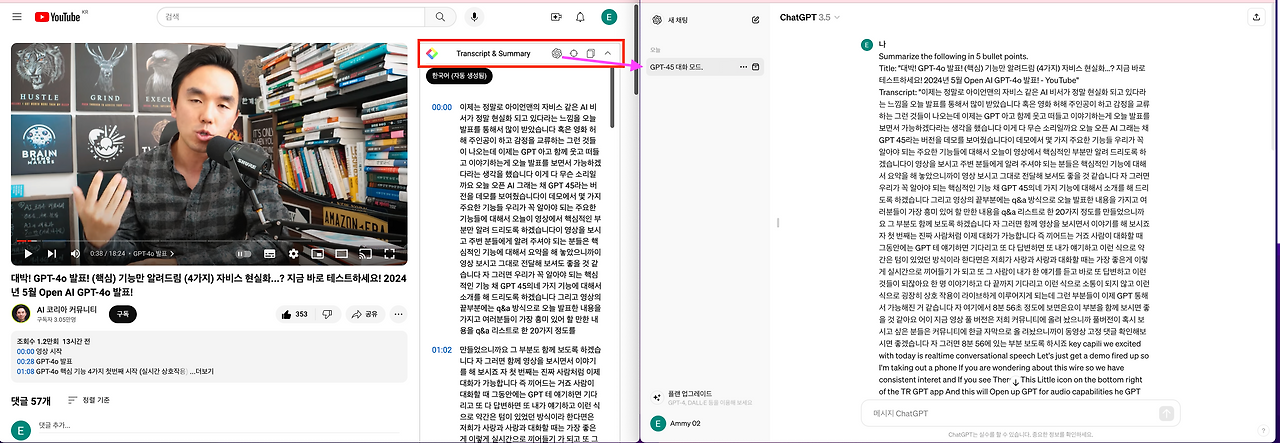
Task: Click the 구독 subscribe button
Action: coord(125,313)
